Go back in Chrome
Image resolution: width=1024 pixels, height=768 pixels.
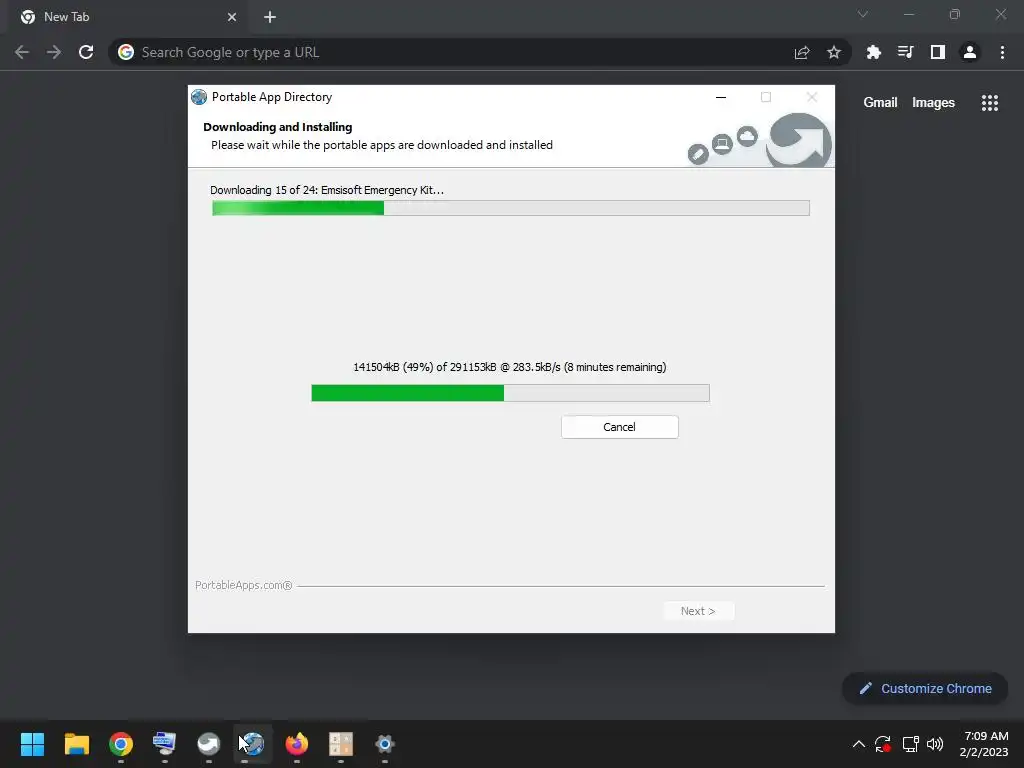(x=22, y=52)
